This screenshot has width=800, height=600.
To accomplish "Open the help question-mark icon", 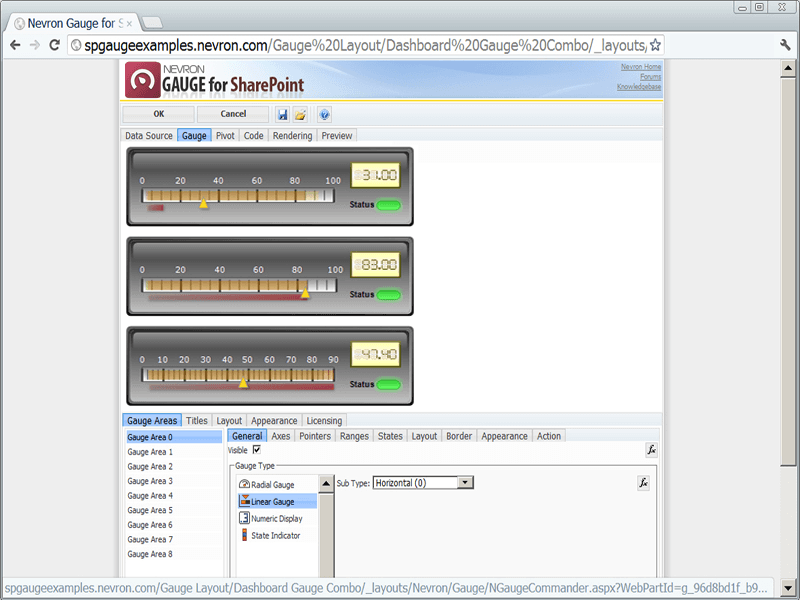I will (324, 114).
